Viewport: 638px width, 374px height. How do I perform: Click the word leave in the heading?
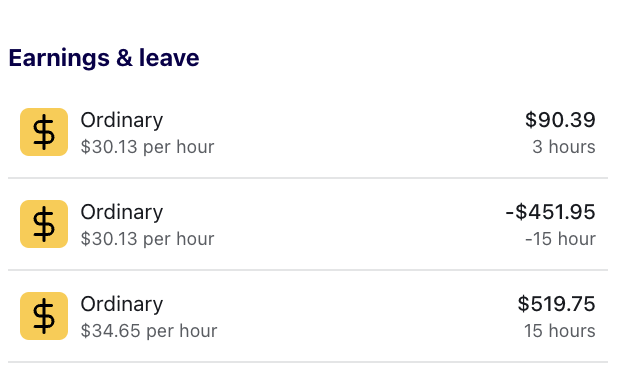(x=169, y=58)
